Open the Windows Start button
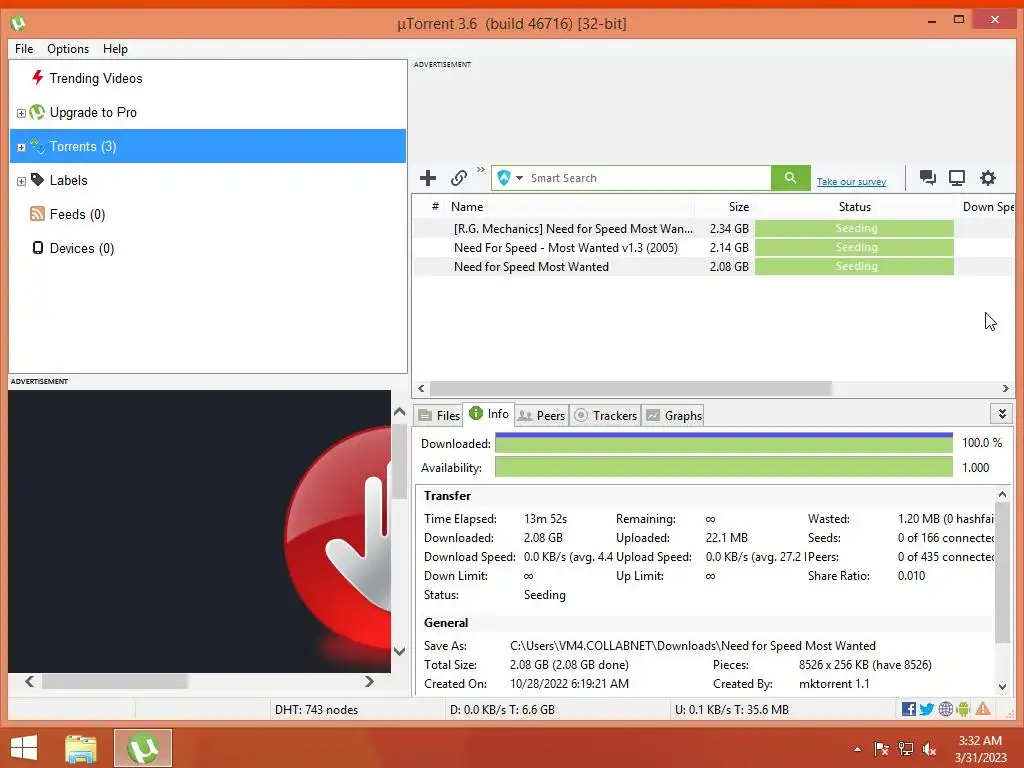Image resolution: width=1024 pixels, height=768 pixels. coord(24,748)
